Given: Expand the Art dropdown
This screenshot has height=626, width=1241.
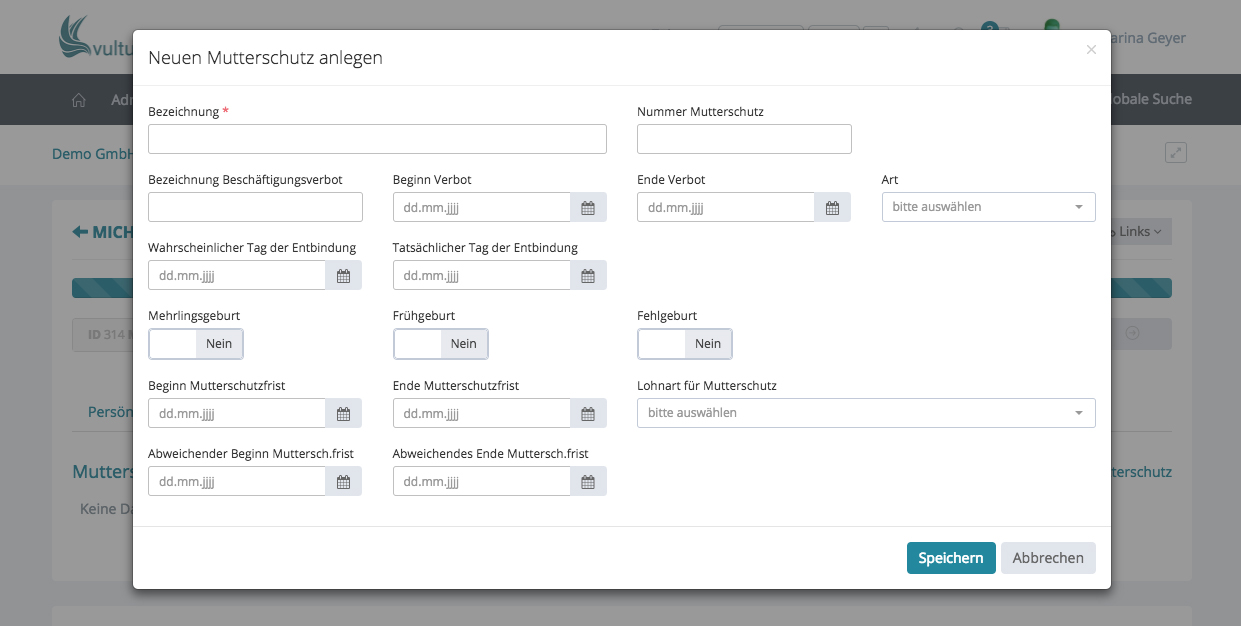Looking at the screenshot, I should click(x=988, y=207).
